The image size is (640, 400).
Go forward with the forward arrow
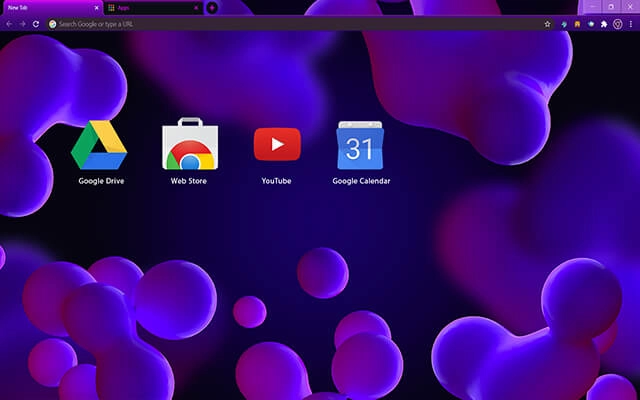(22, 24)
